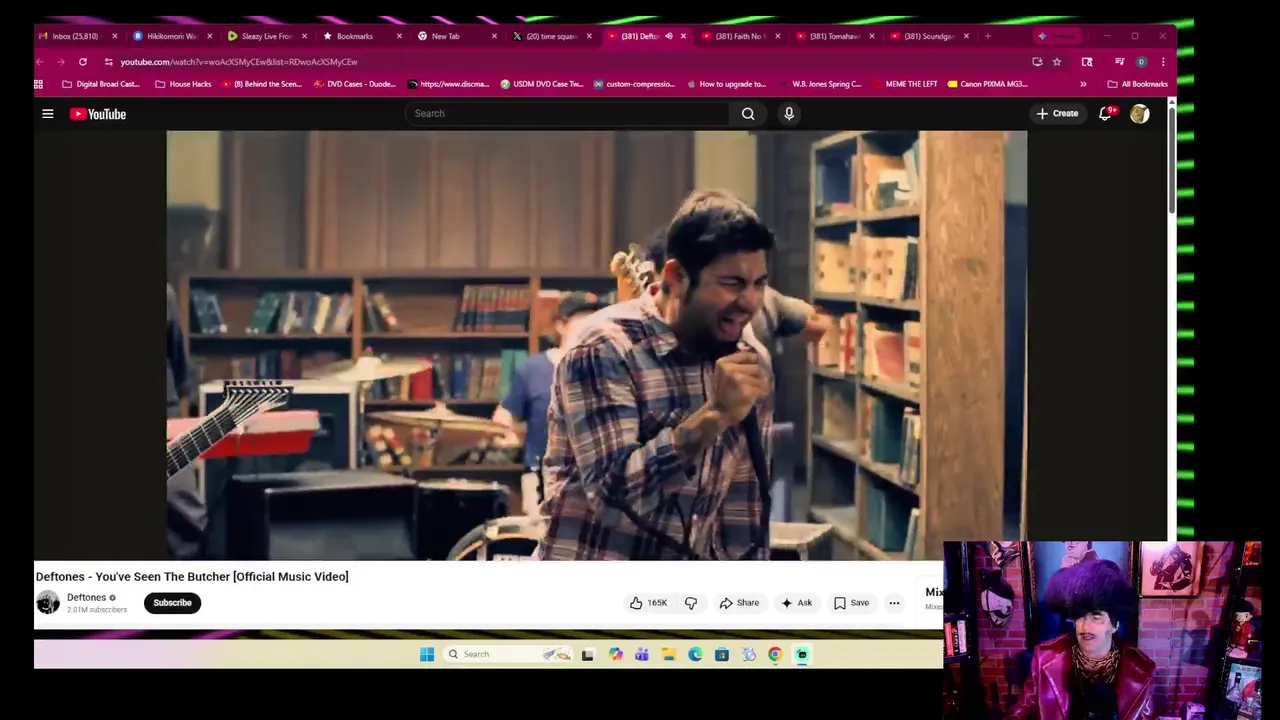This screenshot has width=1280, height=720.
Task: Open Canon PIXMA MG3 bookmark
Action: click(x=988, y=84)
